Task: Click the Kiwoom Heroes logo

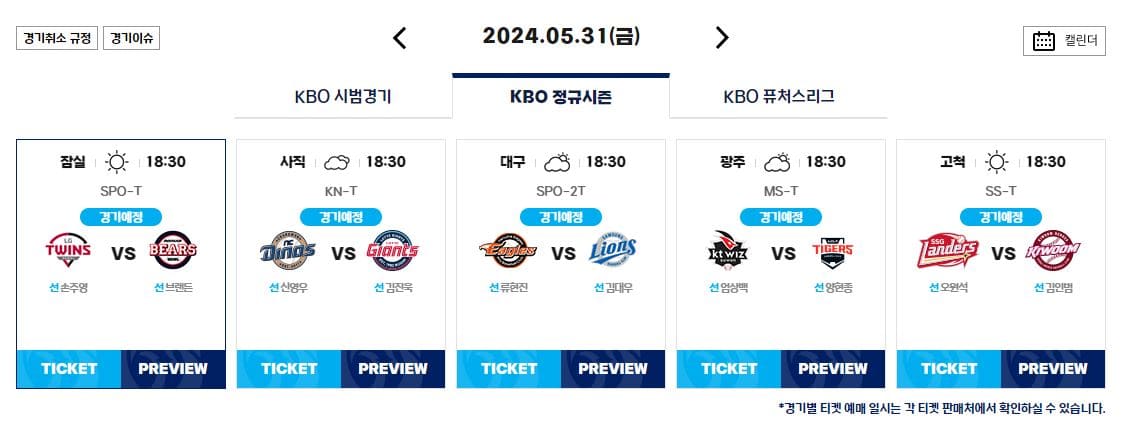Action: 1054,251
